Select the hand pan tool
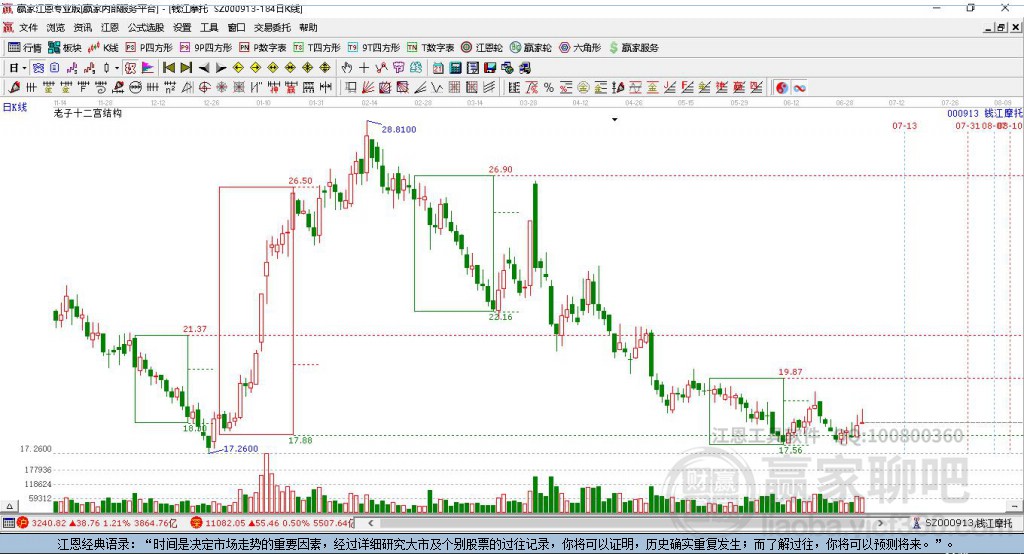 tap(347, 68)
